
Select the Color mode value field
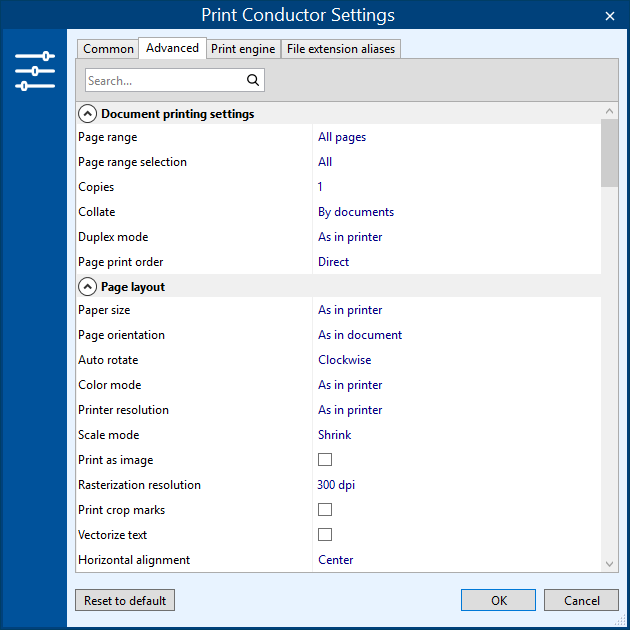click(456, 385)
